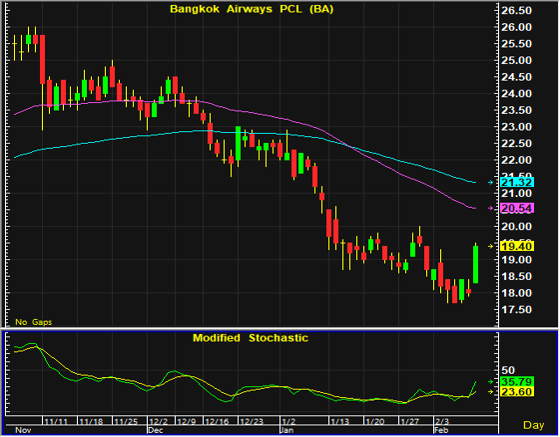Click the 1/13 date axis label
Viewport: 560px width, 437px height.
(340, 422)
